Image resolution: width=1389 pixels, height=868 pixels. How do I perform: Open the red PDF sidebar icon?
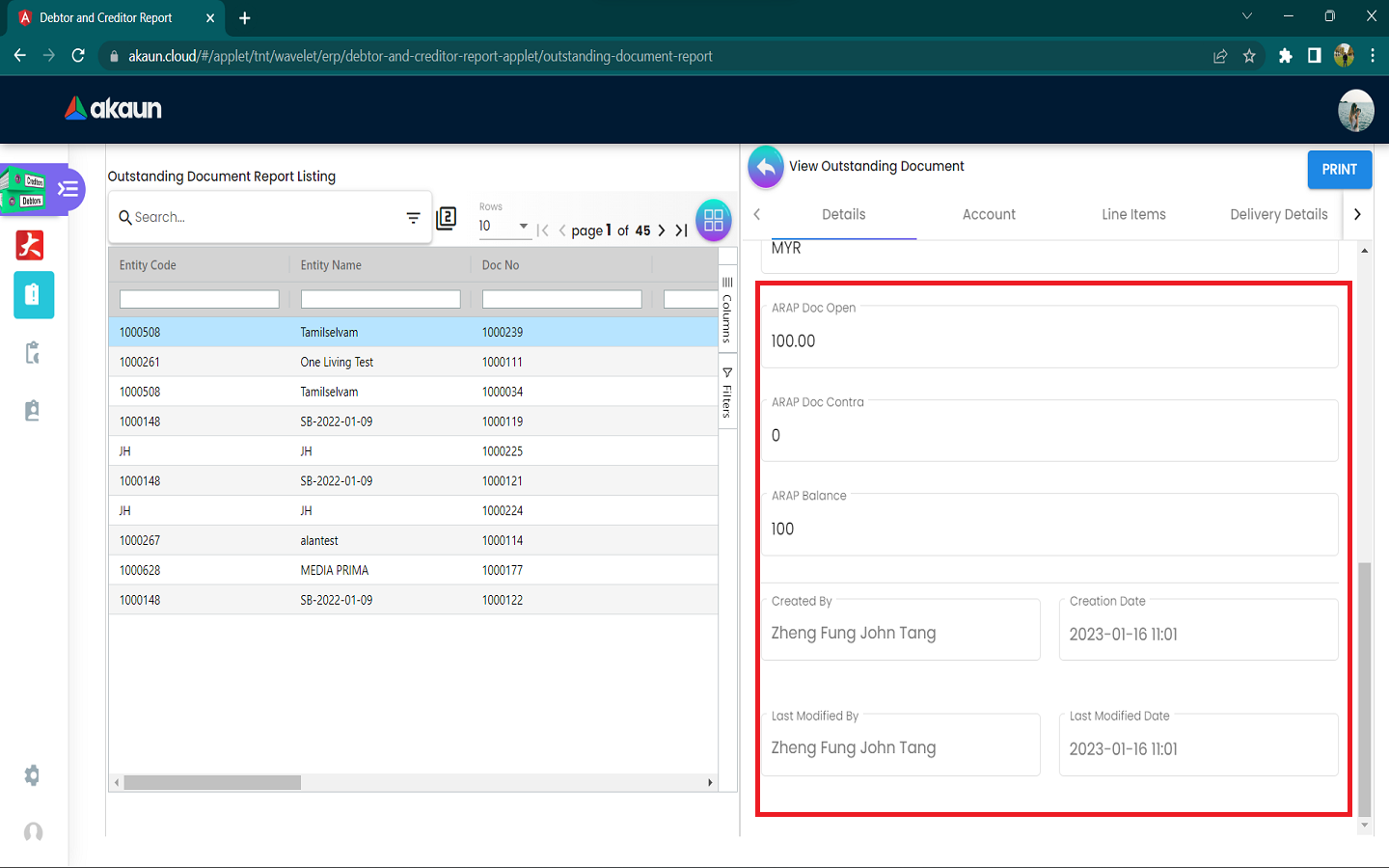point(30,245)
